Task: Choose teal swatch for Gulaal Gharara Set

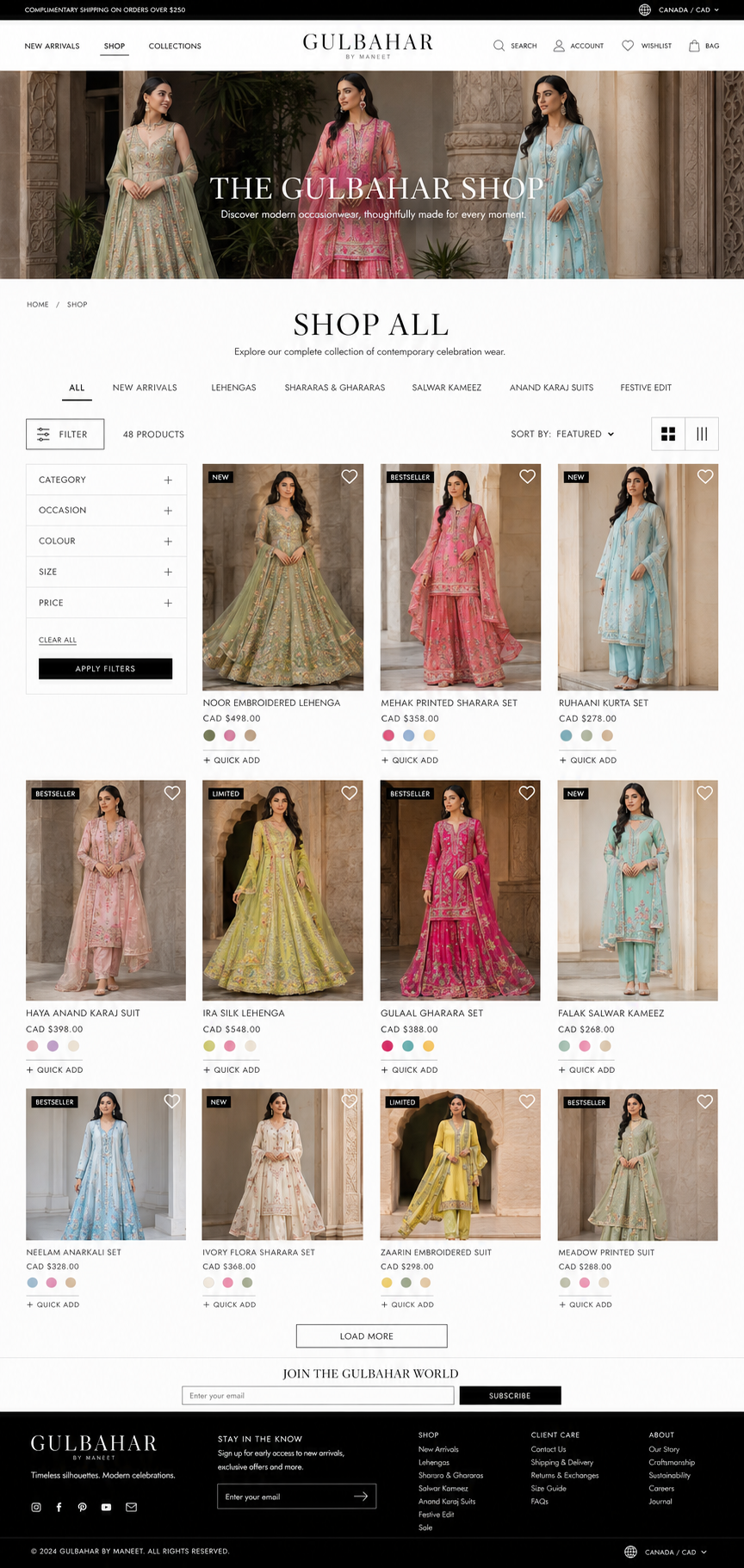Action: pos(407,1046)
